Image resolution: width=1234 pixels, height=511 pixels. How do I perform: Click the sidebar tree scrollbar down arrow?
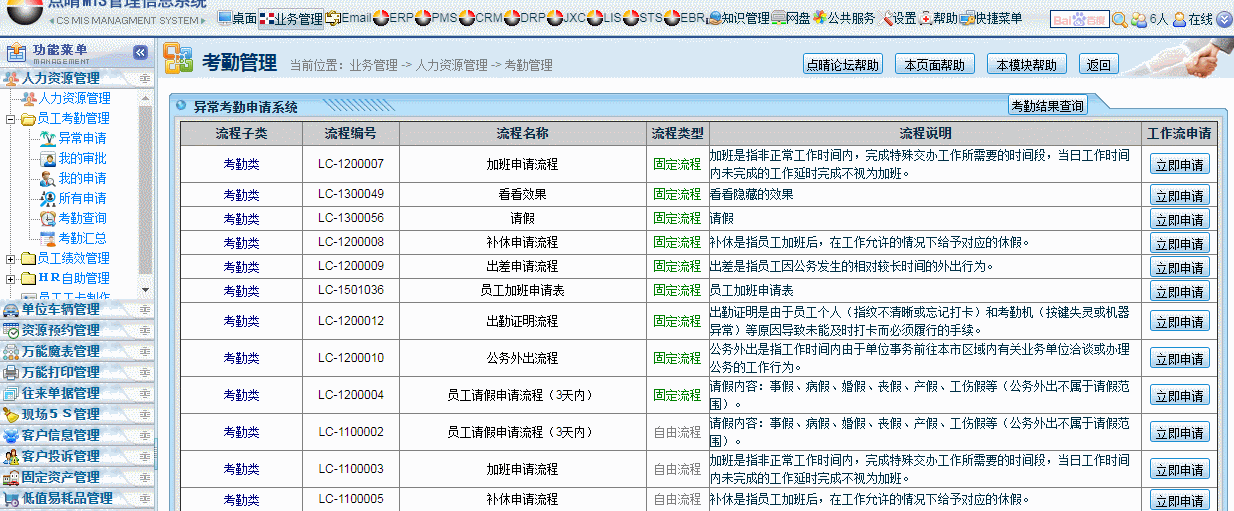pos(145,292)
